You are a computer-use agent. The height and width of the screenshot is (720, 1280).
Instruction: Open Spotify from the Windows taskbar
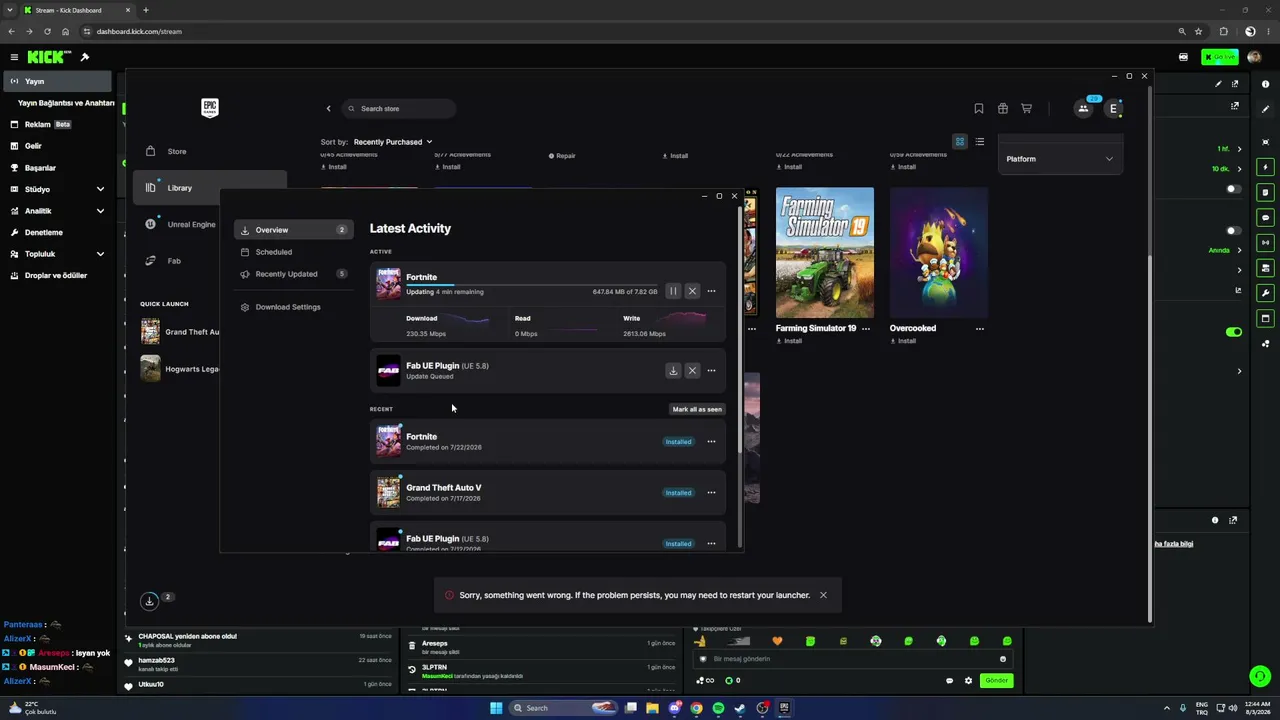pos(718,708)
